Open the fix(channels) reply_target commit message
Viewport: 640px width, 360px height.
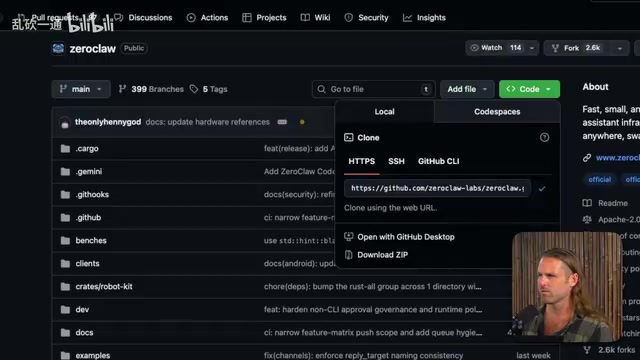pos(363,356)
